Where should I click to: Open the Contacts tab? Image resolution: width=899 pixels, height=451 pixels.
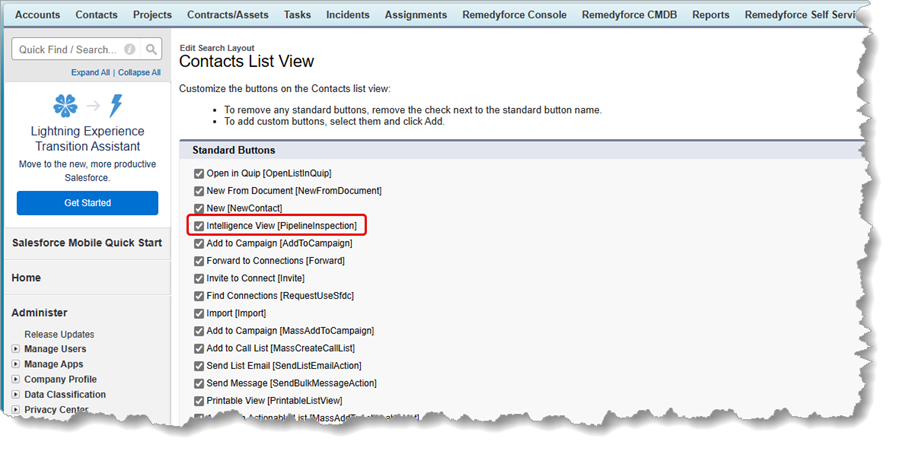pyautogui.click(x=96, y=15)
